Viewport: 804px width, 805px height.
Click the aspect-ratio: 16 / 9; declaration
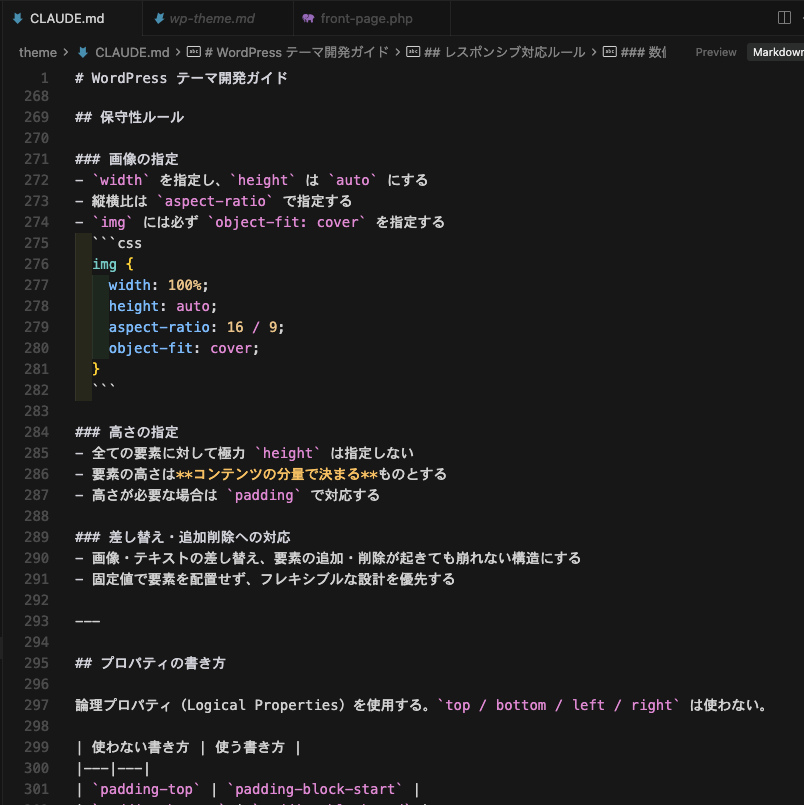[196, 328]
